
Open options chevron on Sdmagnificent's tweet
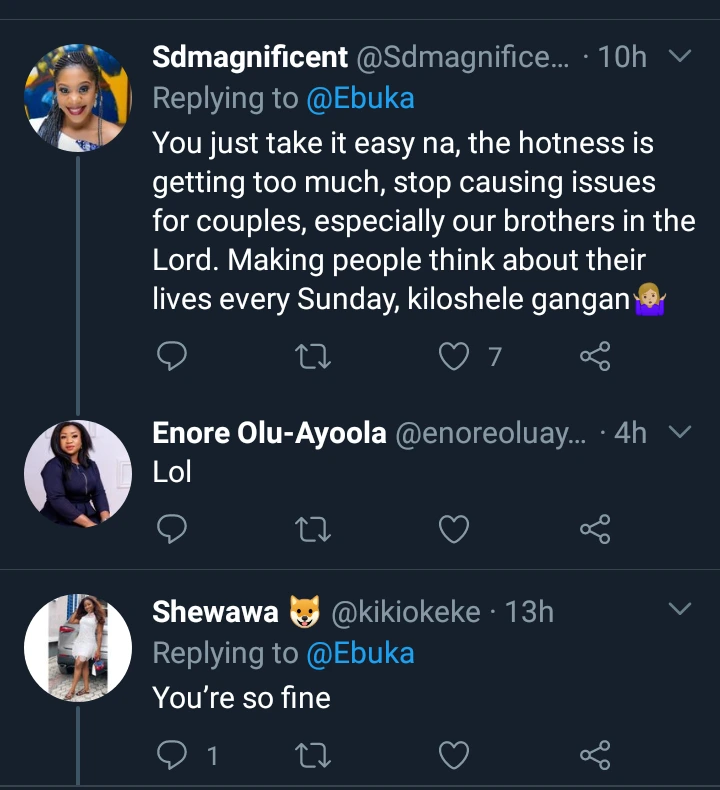tap(679, 57)
